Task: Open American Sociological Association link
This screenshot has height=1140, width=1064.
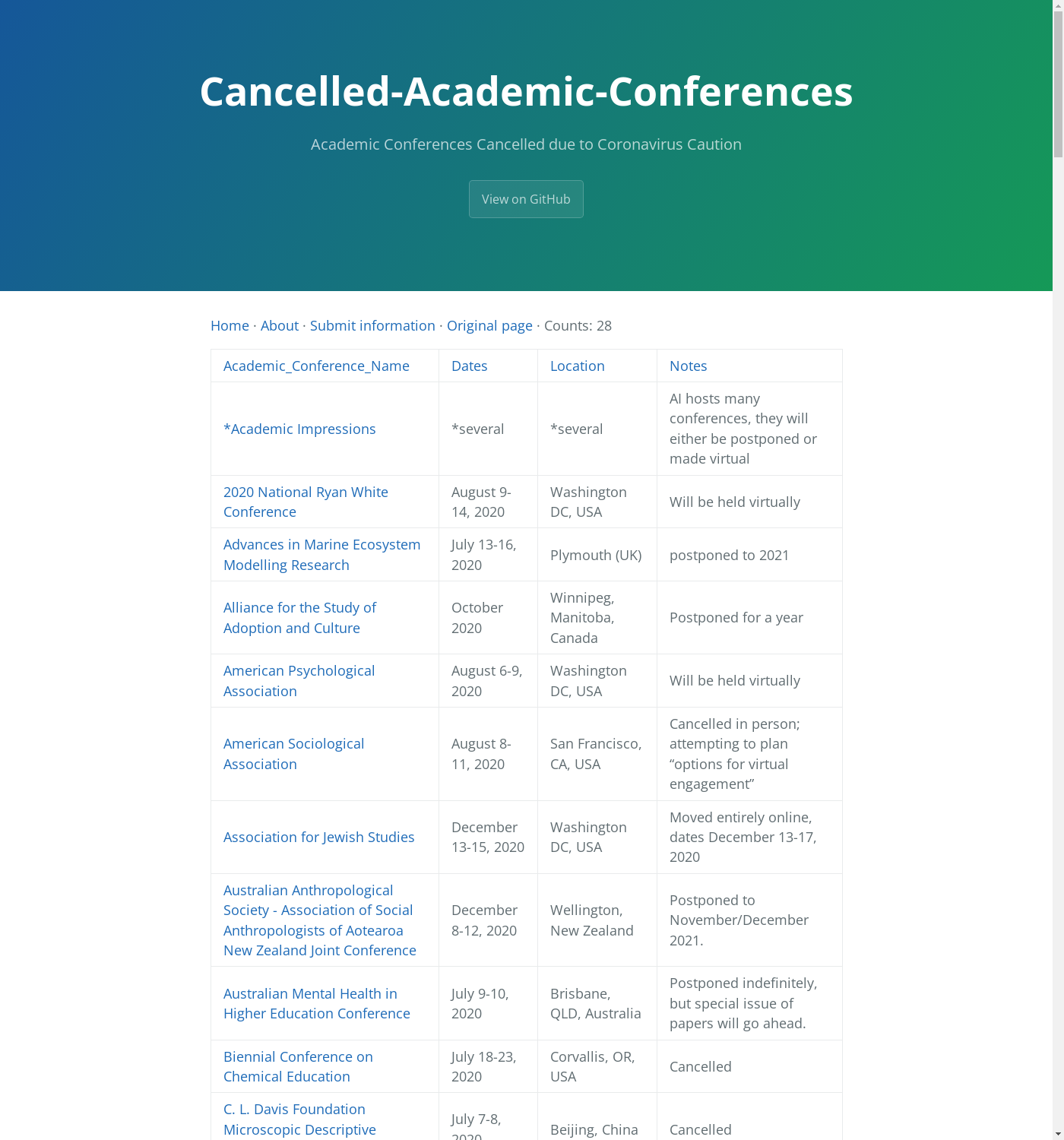Action: pos(293,753)
